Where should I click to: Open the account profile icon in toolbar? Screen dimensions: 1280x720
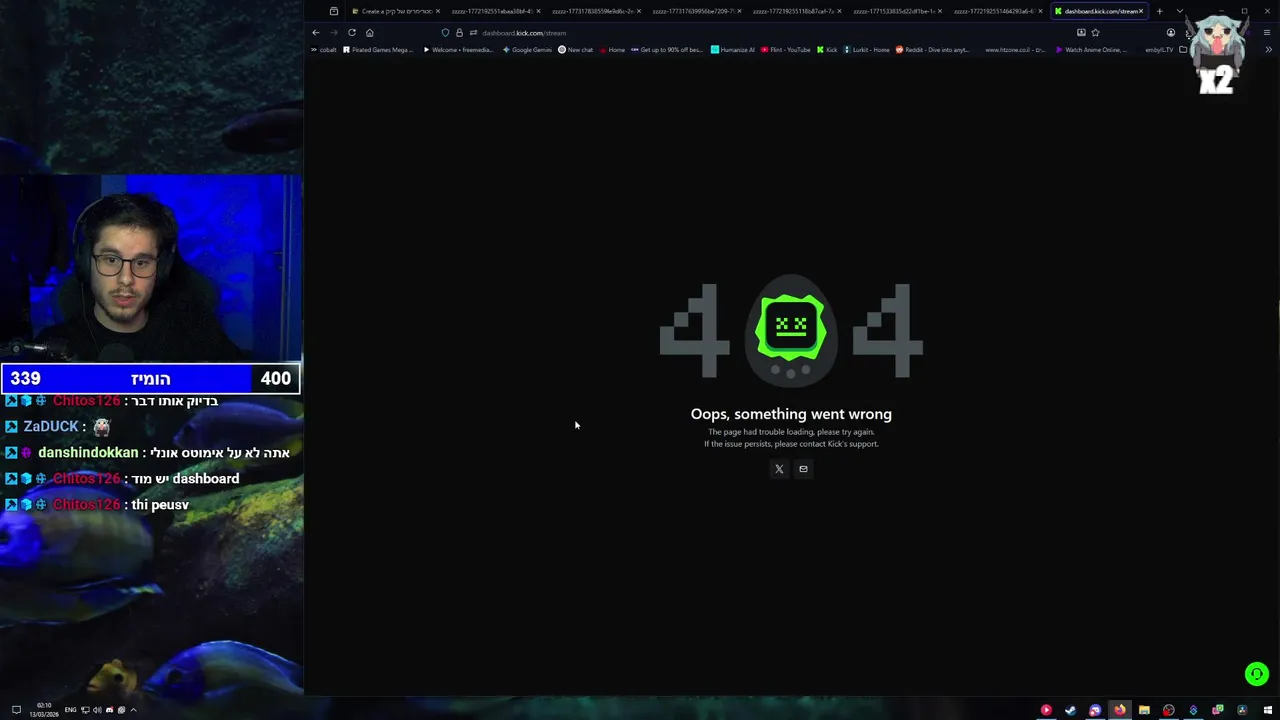point(1171,32)
